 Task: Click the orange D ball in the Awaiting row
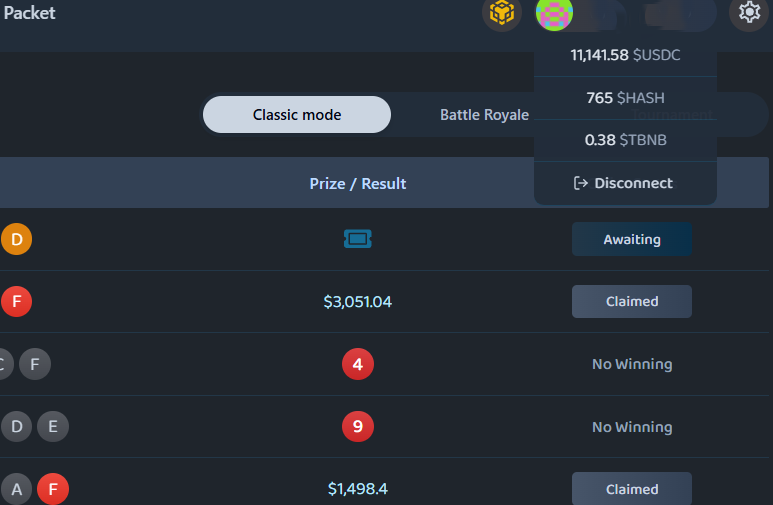coord(16,239)
